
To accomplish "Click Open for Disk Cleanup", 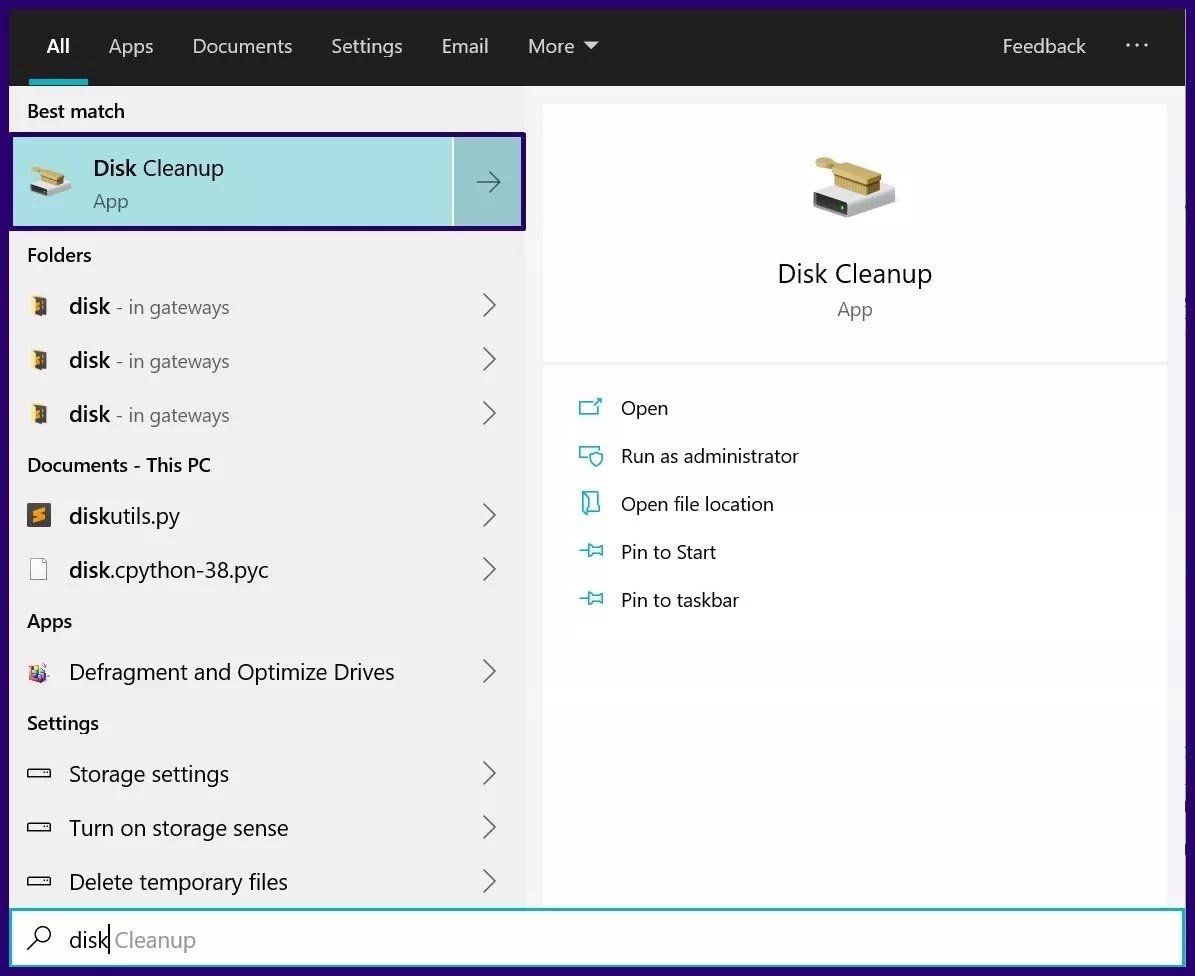I will 644,408.
